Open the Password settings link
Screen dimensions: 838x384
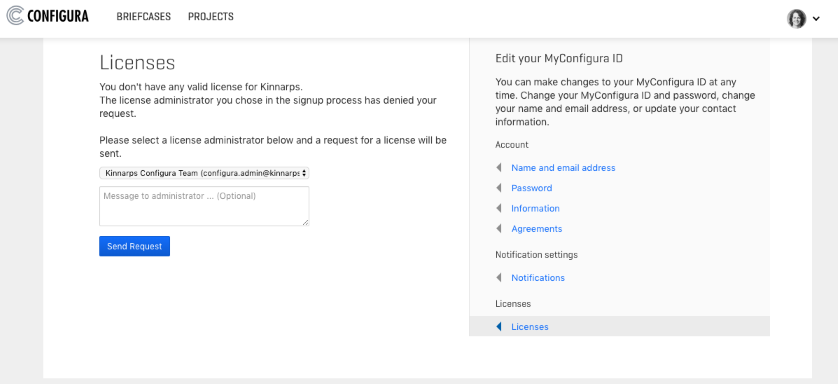tap(531, 188)
